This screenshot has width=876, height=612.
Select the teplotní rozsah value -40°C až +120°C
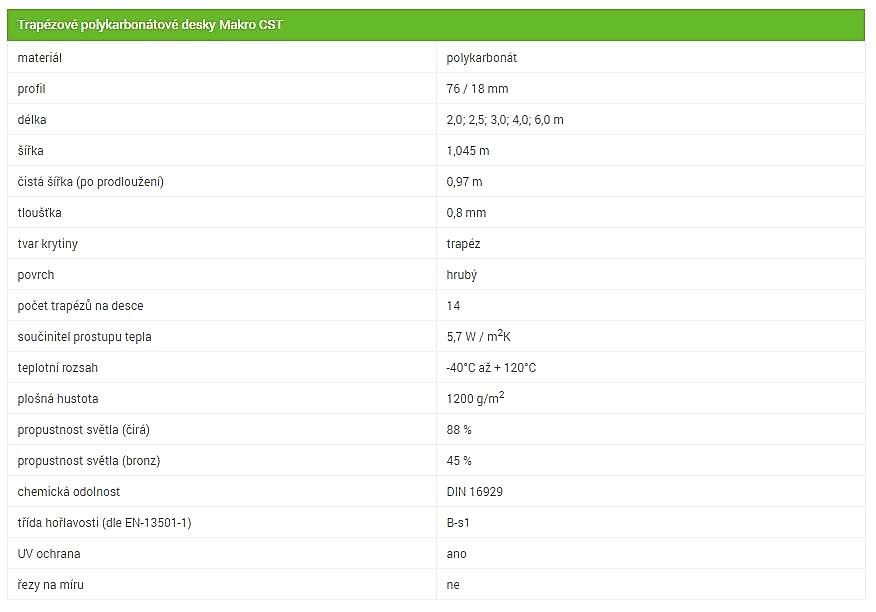[x=491, y=368]
